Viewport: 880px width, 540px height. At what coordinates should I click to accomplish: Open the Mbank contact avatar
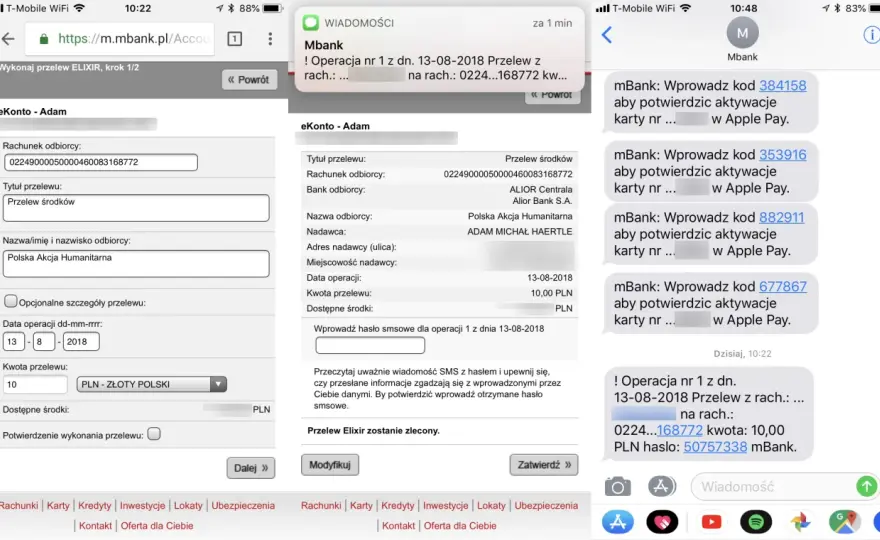742,33
